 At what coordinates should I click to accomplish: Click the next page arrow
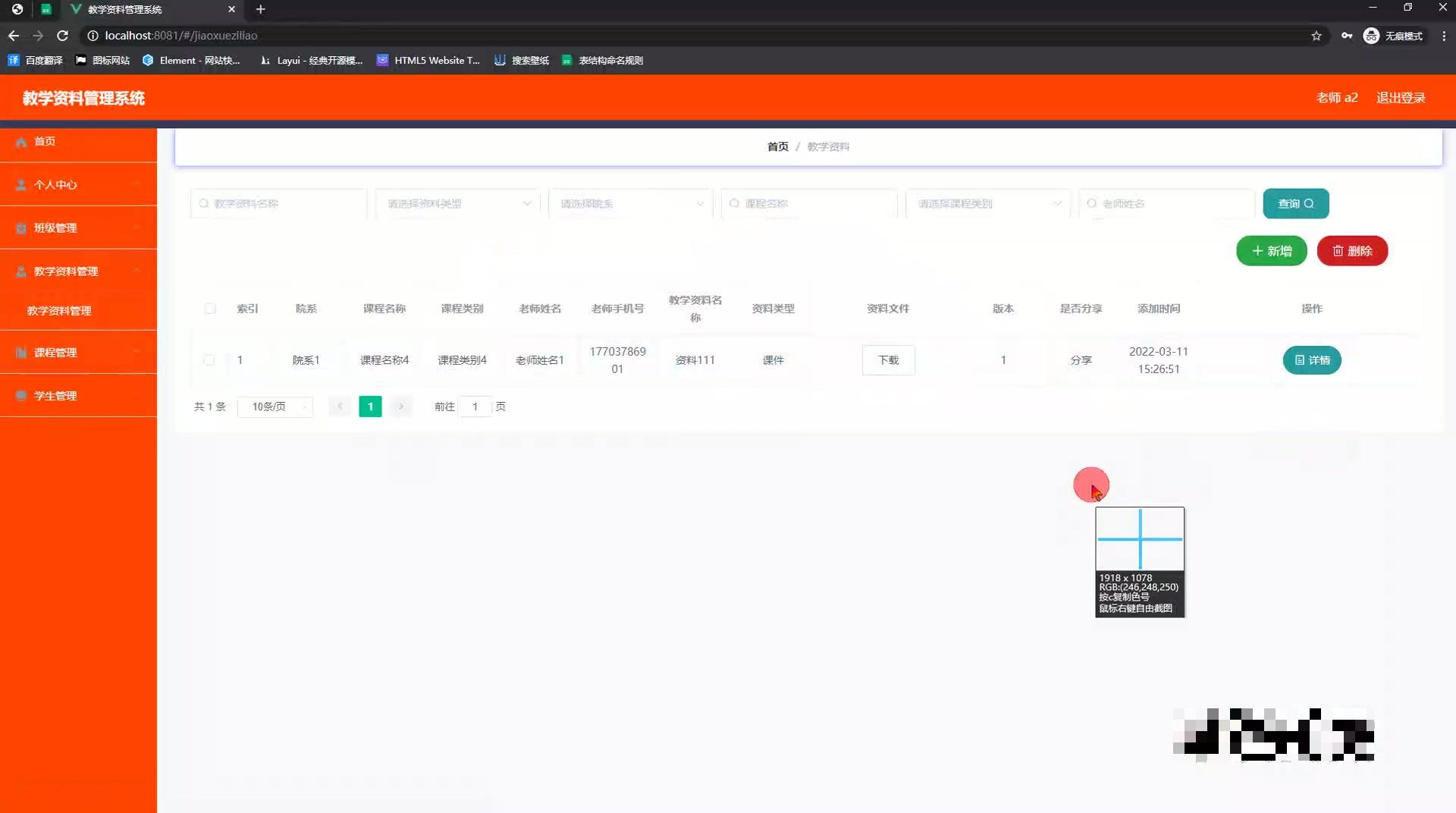coord(401,406)
